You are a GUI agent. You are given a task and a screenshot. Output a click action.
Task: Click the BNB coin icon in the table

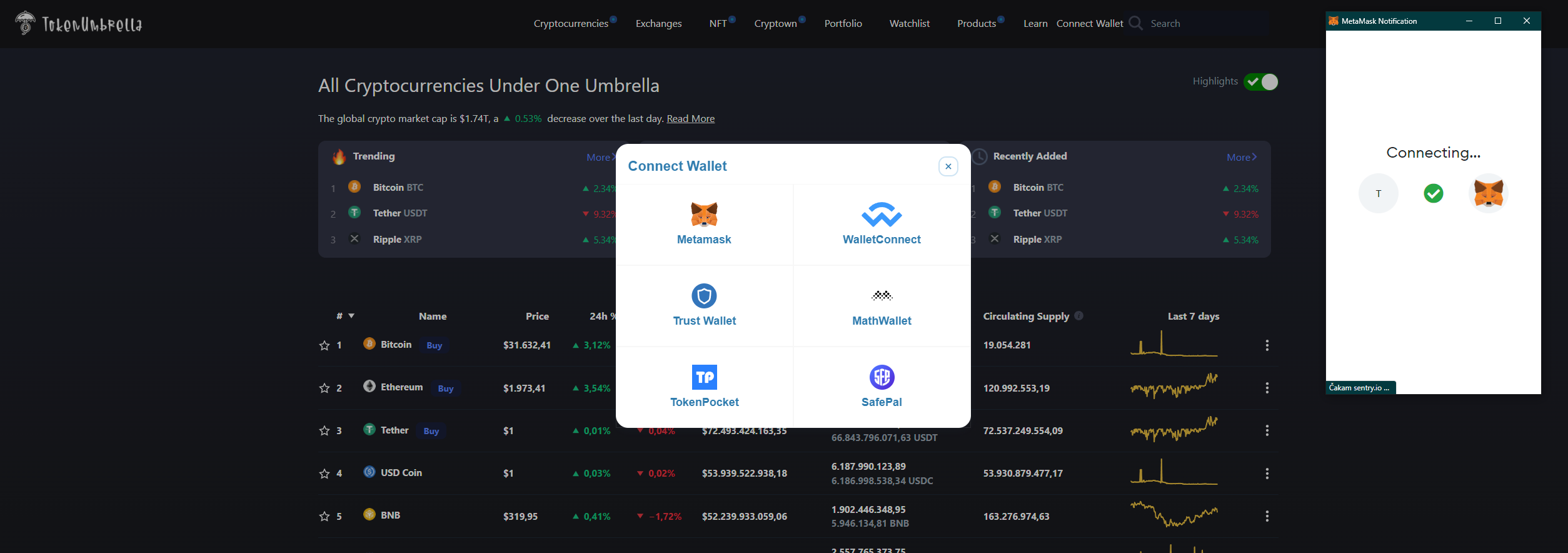click(369, 514)
